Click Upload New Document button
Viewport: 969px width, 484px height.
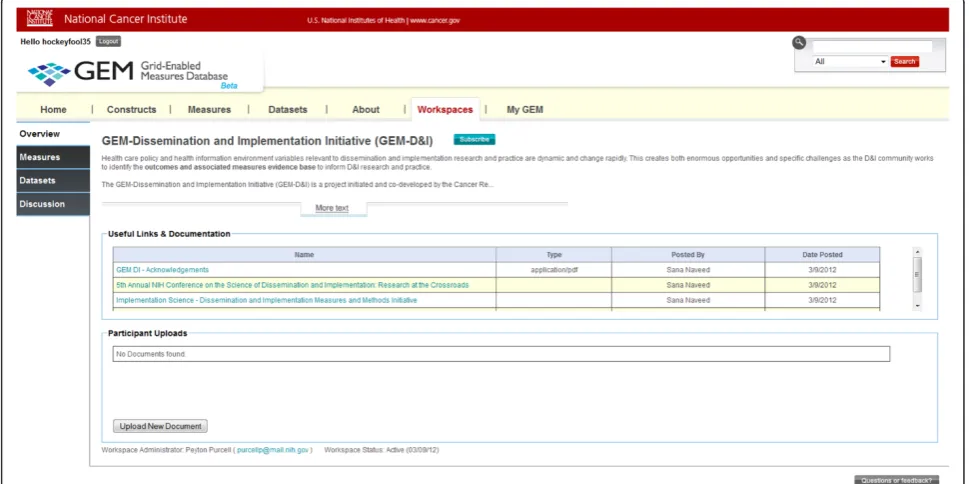pos(161,427)
